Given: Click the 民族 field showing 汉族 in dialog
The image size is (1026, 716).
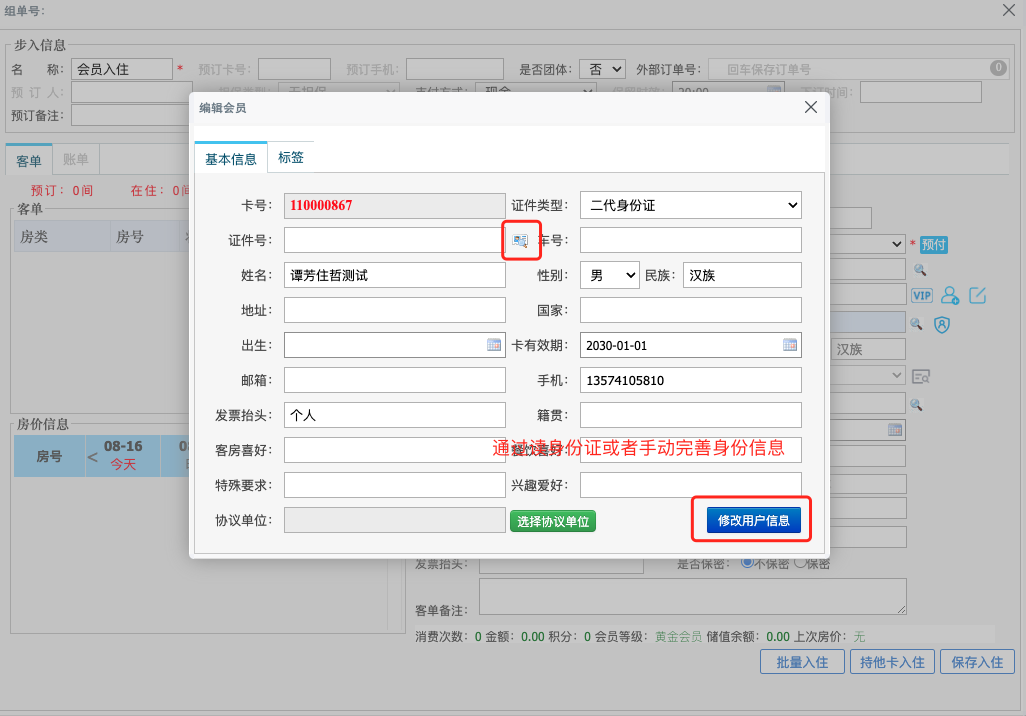Looking at the screenshot, I should coord(742,276).
